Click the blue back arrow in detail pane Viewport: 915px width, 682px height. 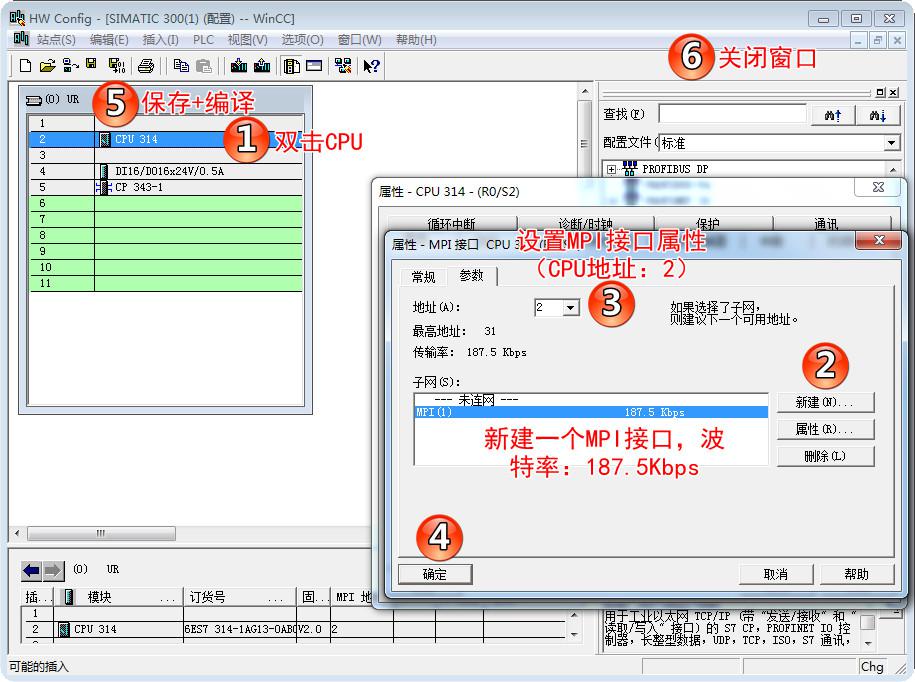32,570
